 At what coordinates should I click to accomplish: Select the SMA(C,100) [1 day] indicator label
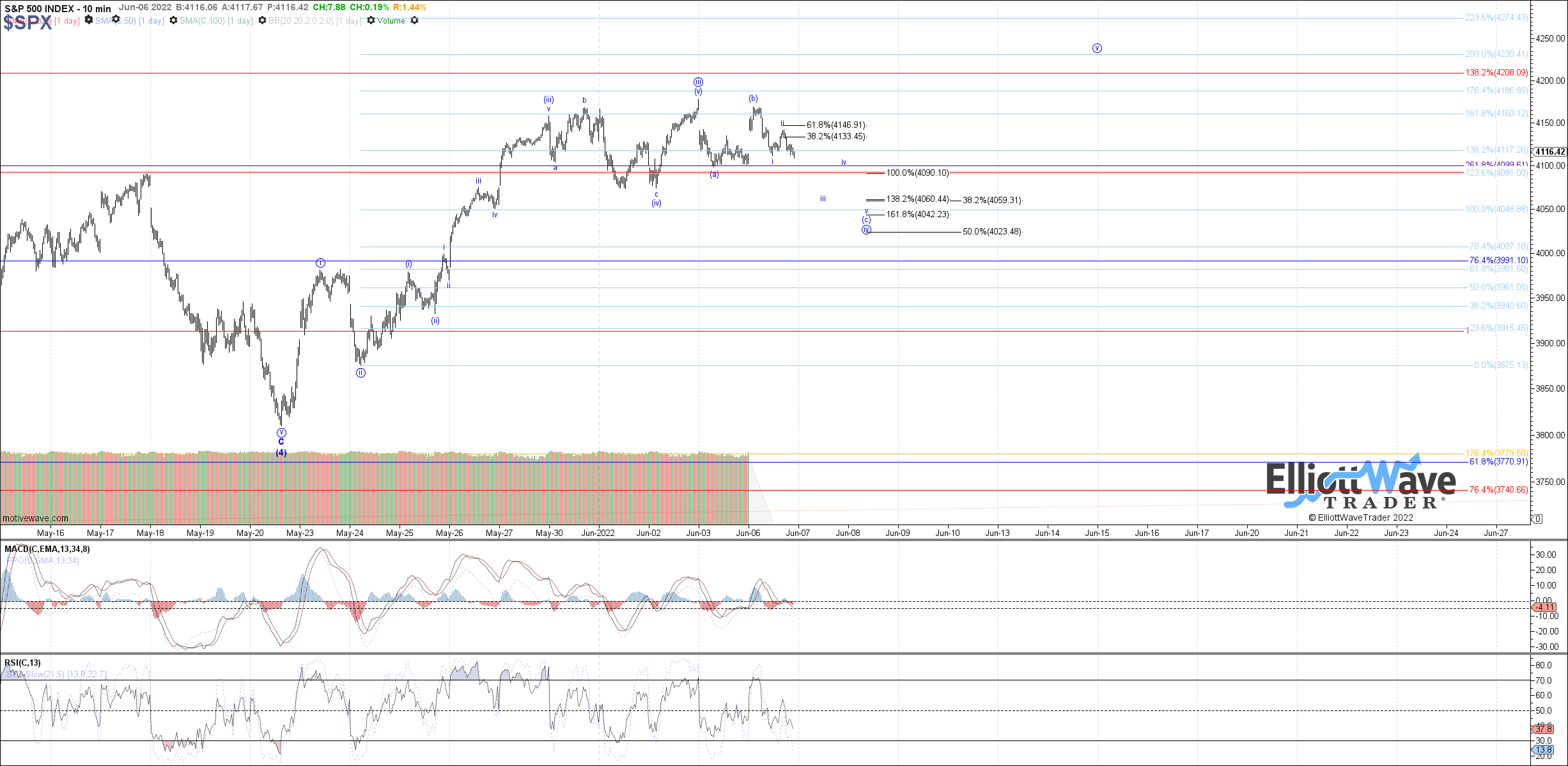click(x=216, y=21)
